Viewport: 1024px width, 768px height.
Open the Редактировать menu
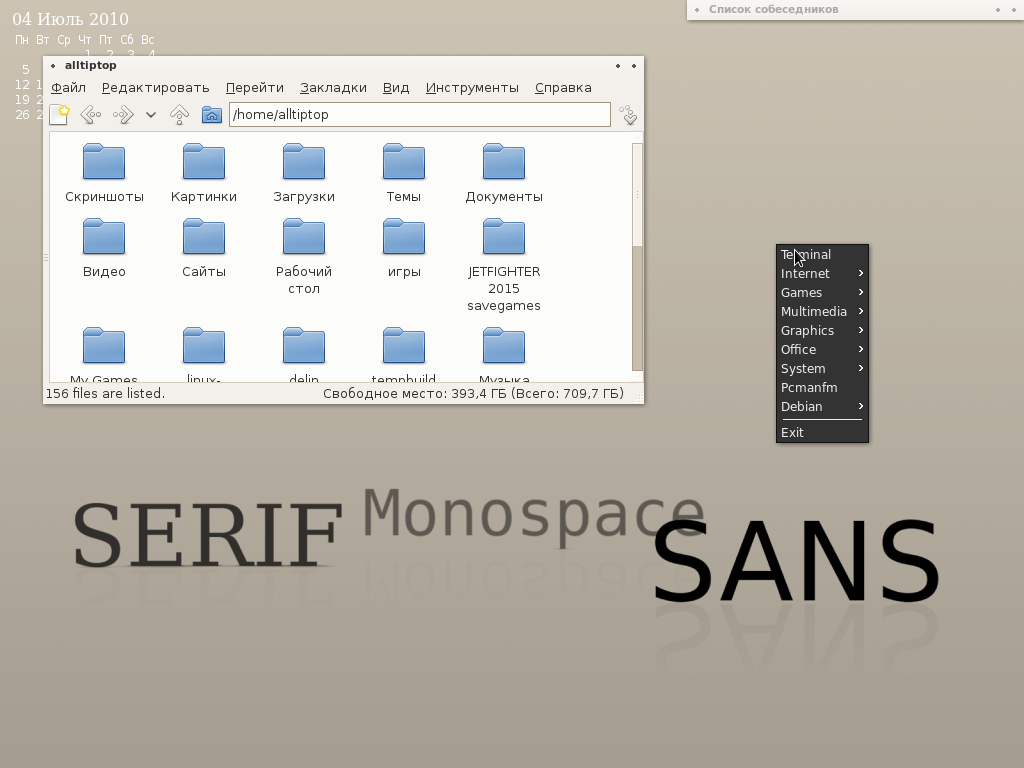pyautogui.click(x=155, y=88)
